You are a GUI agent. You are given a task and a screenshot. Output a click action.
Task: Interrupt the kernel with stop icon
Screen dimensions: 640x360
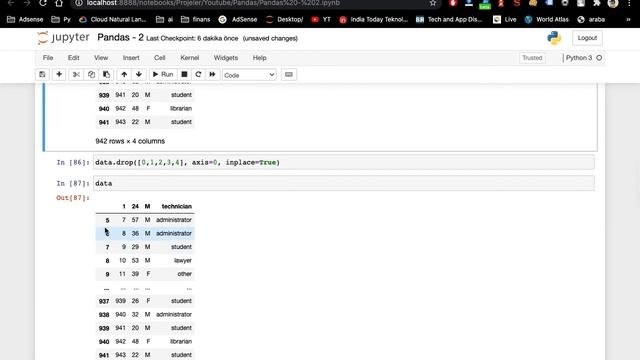[184, 75]
